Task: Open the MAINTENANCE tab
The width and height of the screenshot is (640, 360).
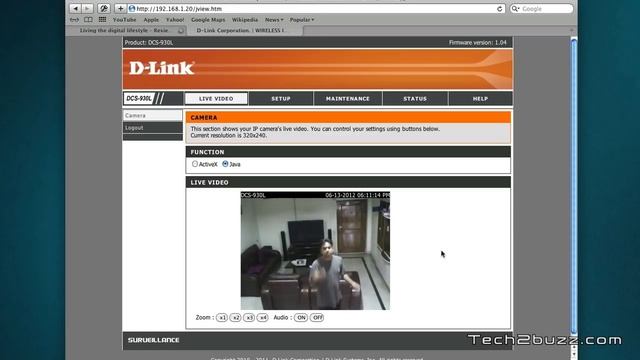Action: point(348,99)
